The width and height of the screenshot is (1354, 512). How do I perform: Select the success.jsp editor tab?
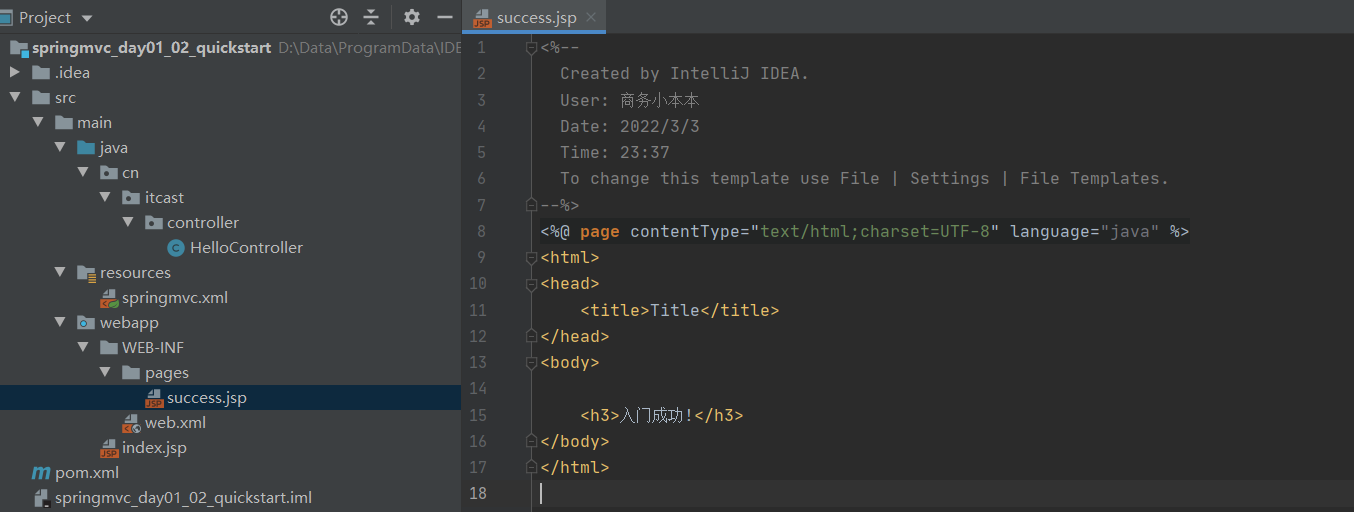click(x=535, y=17)
